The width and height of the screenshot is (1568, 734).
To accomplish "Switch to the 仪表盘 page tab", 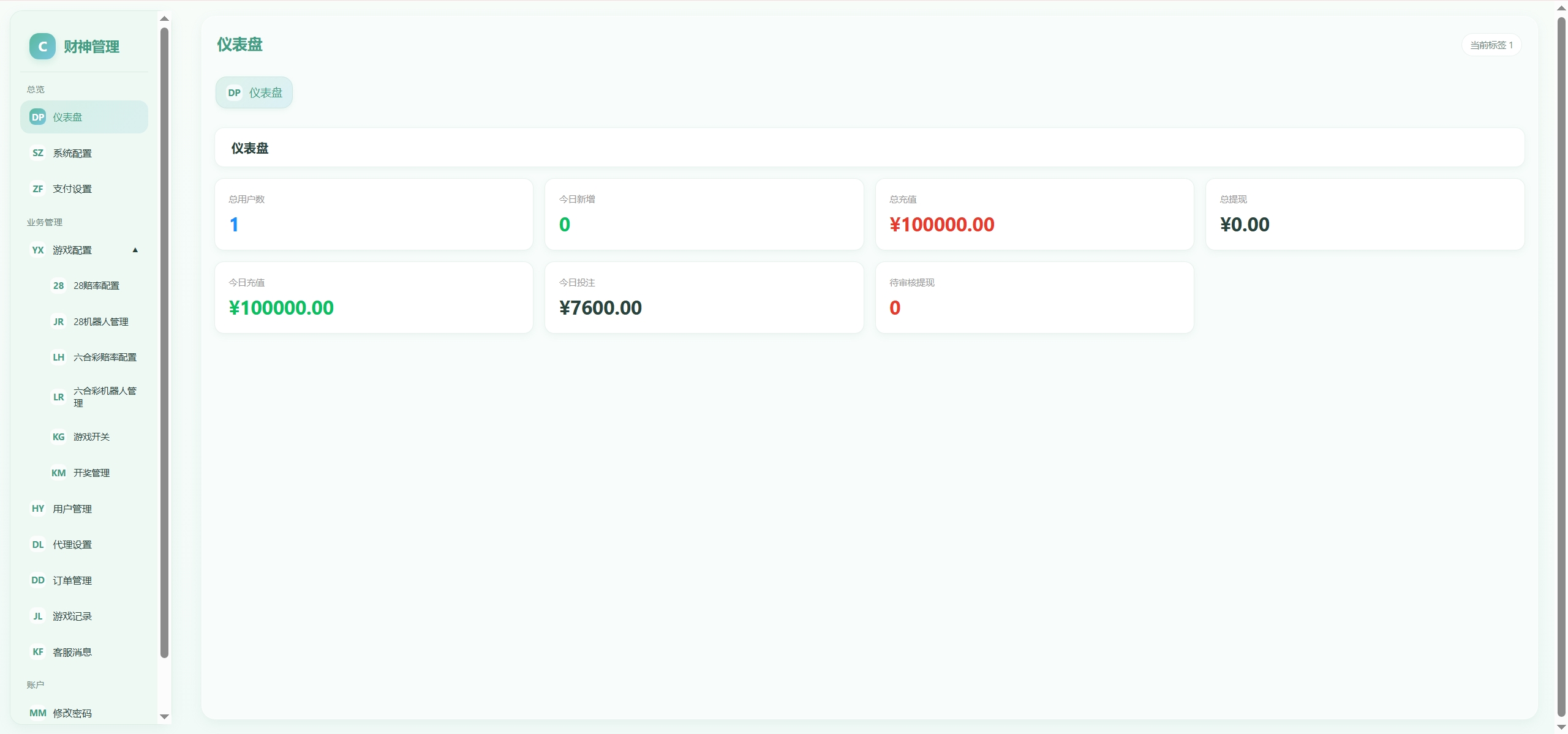I will pyautogui.click(x=254, y=92).
